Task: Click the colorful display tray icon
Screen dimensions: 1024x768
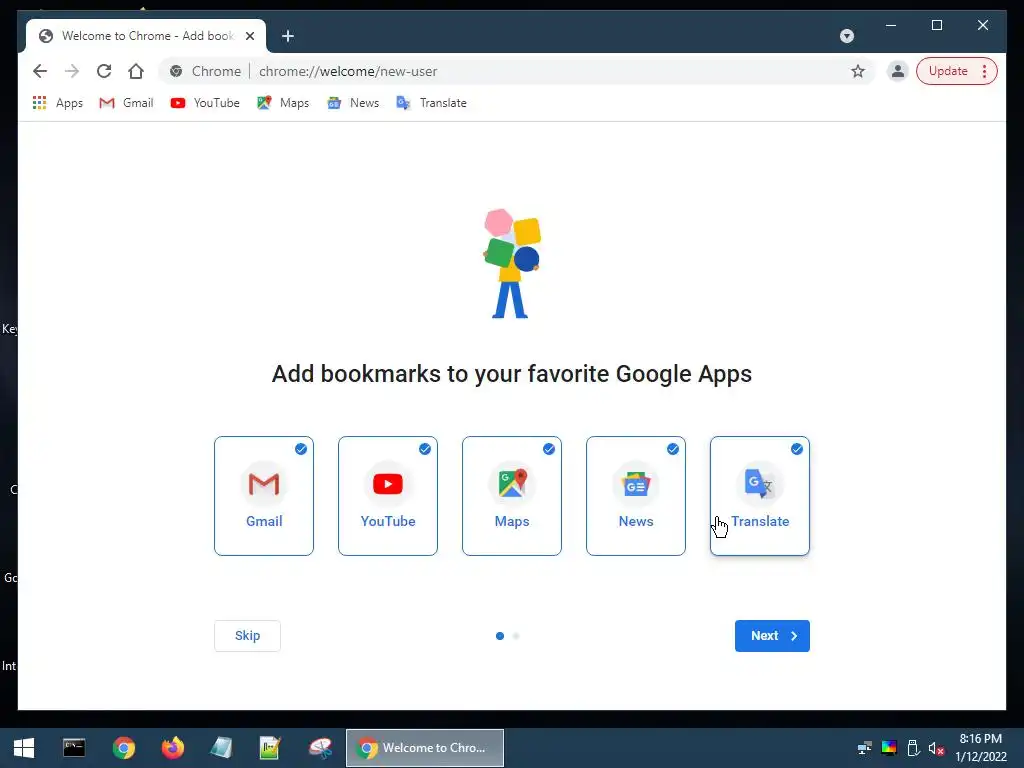Action: click(x=889, y=748)
